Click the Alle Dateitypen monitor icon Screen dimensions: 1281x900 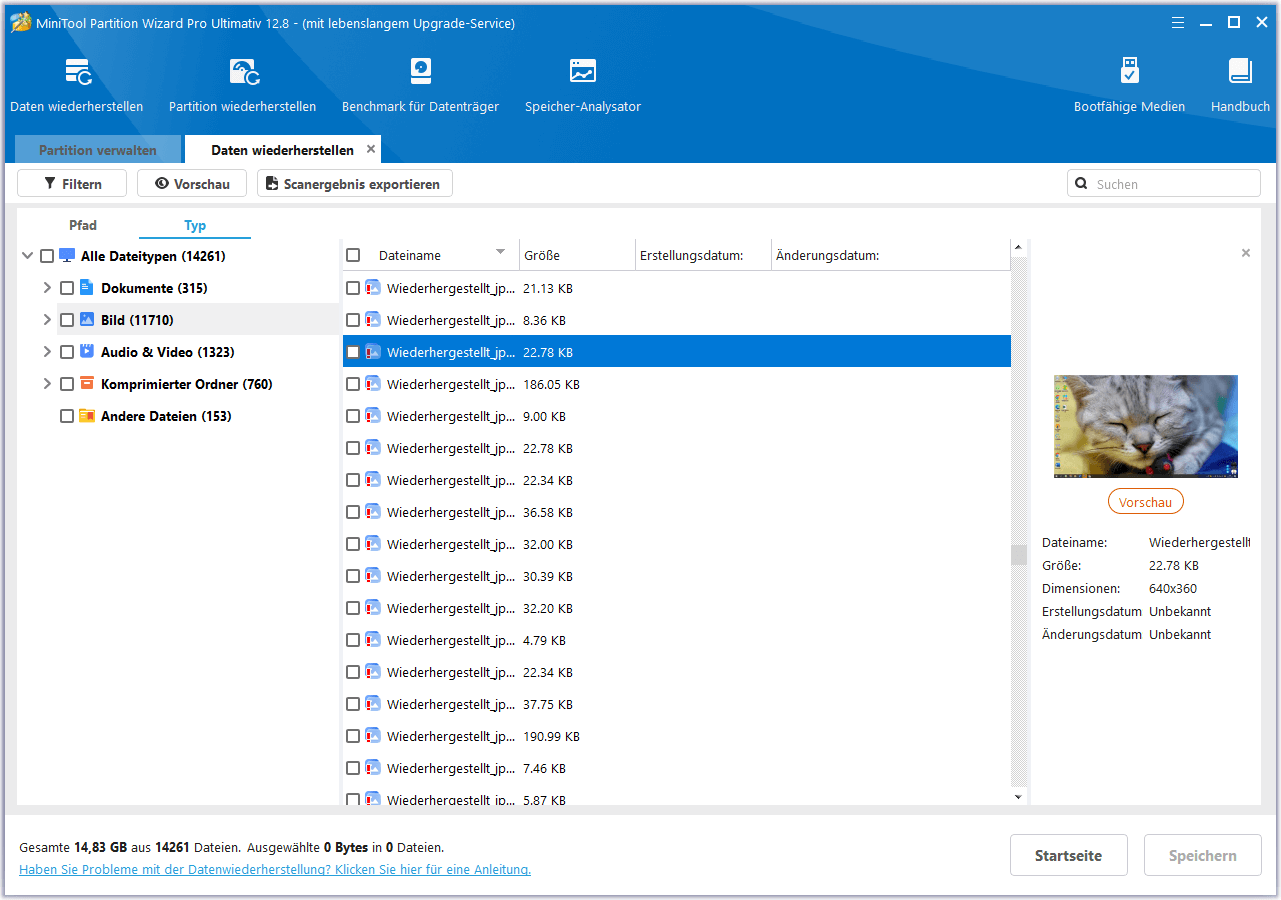pos(67,256)
